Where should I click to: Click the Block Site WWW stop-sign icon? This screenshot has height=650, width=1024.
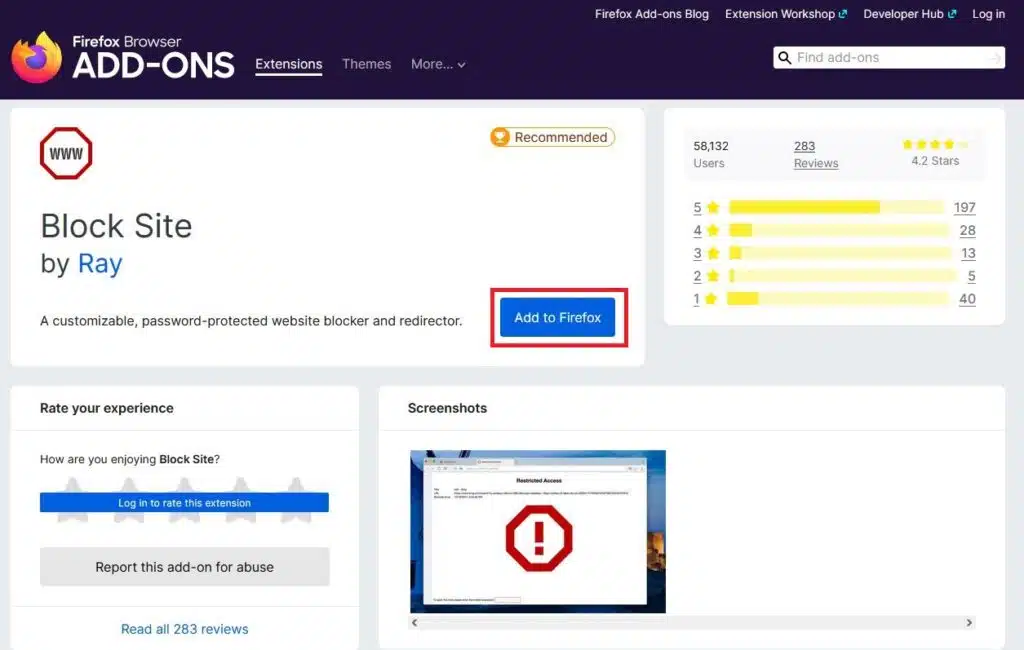pos(66,154)
